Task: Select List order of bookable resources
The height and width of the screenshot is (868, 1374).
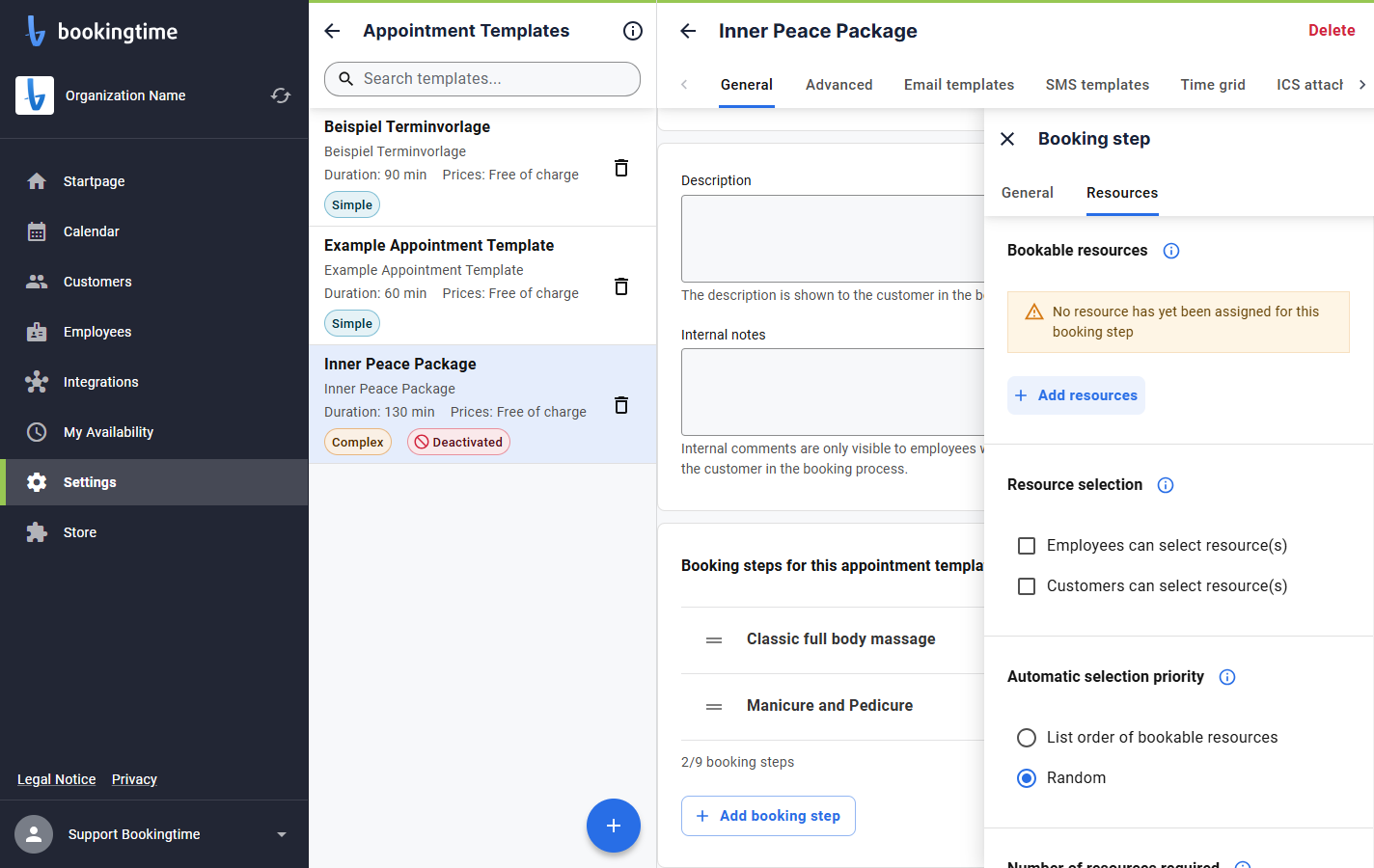Action: 1027,738
